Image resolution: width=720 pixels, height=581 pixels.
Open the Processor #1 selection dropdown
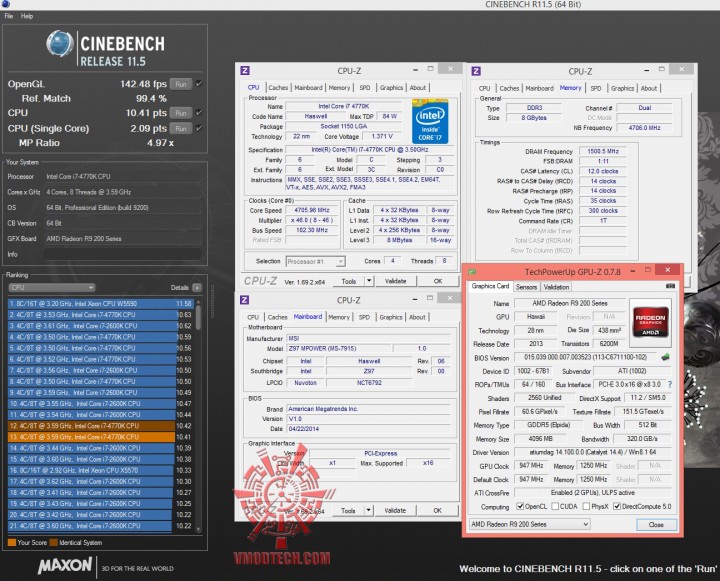(x=315, y=261)
